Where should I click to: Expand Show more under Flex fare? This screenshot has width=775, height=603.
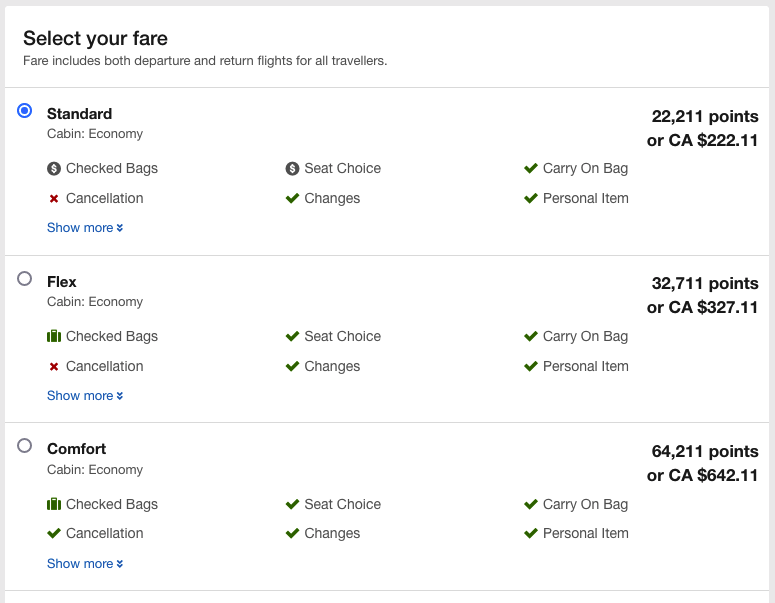click(x=85, y=396)
